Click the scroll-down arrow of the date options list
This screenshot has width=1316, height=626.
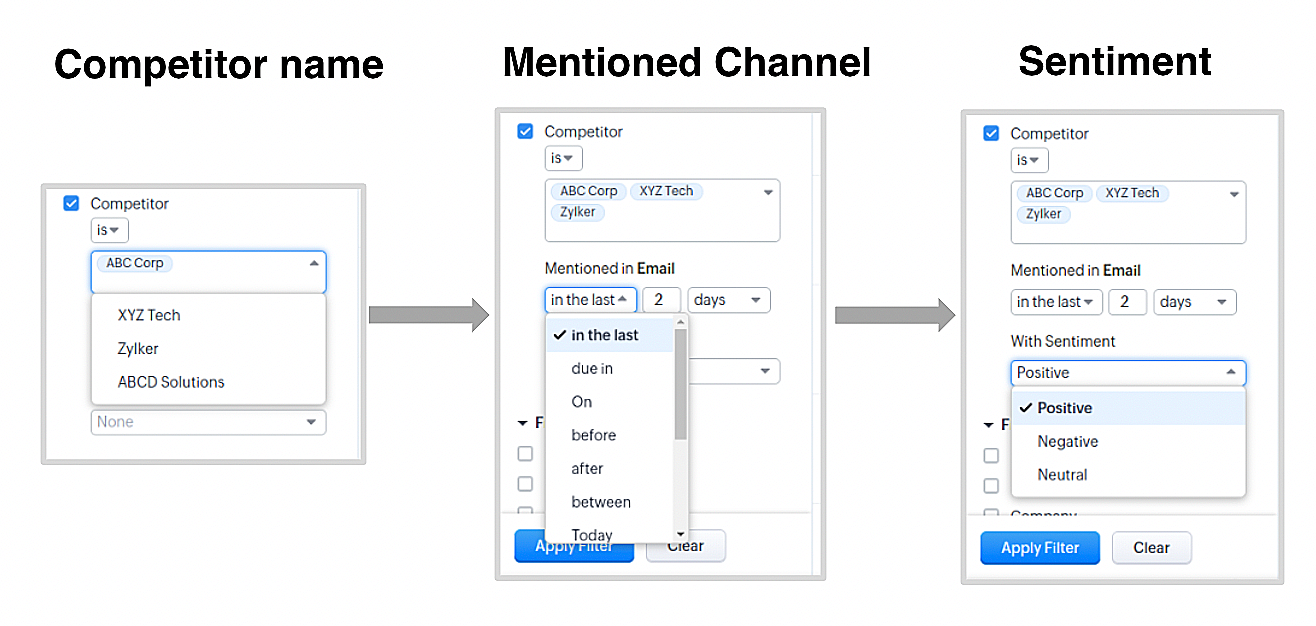point(681,535)
